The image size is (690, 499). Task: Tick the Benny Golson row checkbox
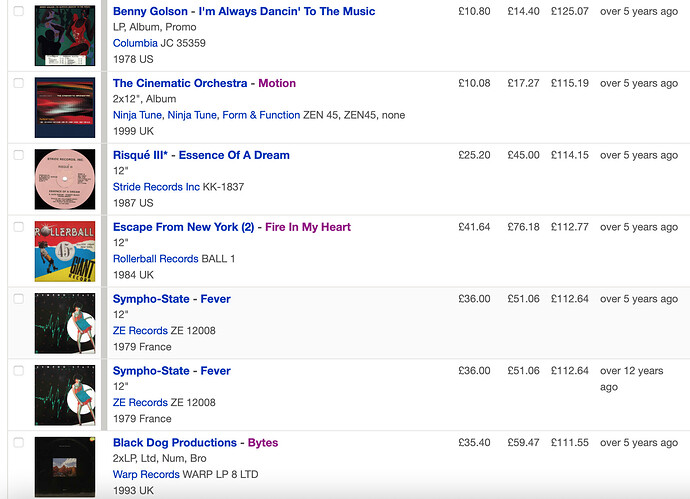click(18, 11)
